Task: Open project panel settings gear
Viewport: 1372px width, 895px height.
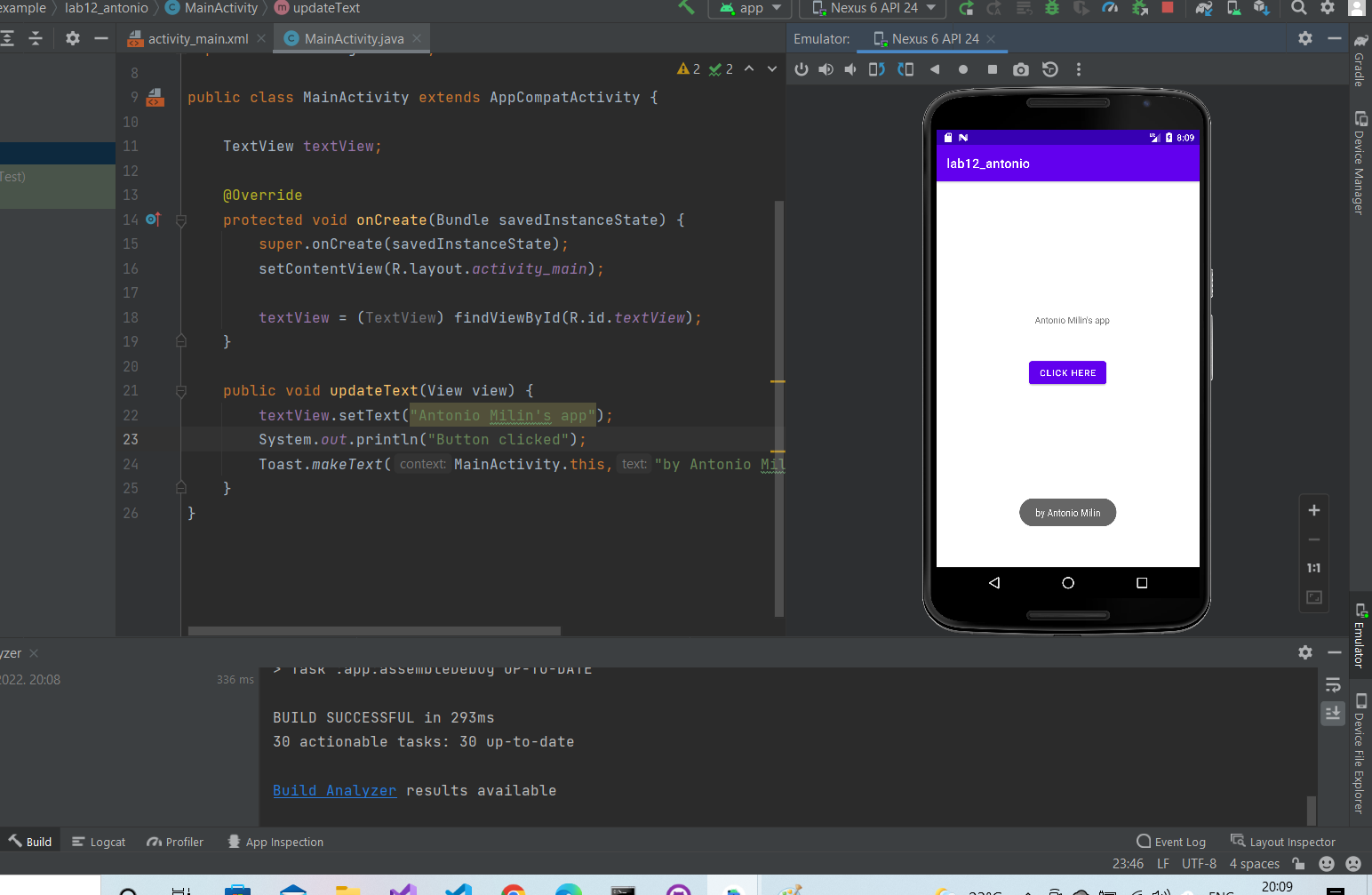Action: [73, 38]
